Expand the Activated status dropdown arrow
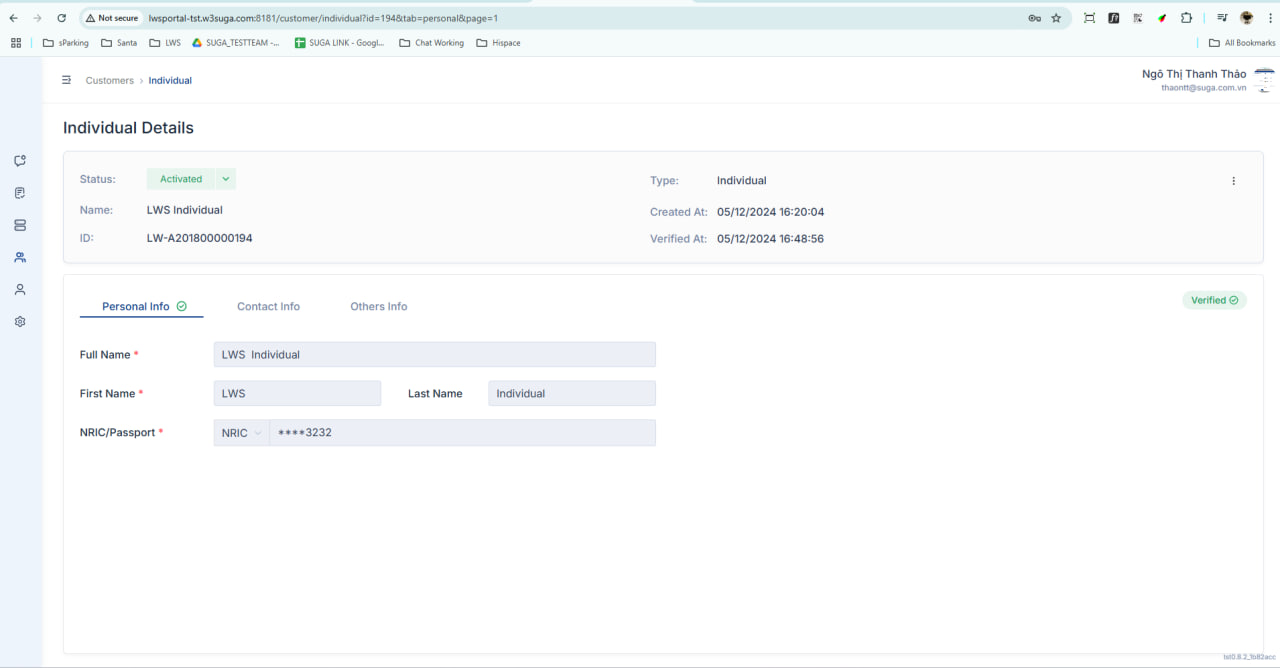Viewport: 1280px width, 668px height. [226, 179]
